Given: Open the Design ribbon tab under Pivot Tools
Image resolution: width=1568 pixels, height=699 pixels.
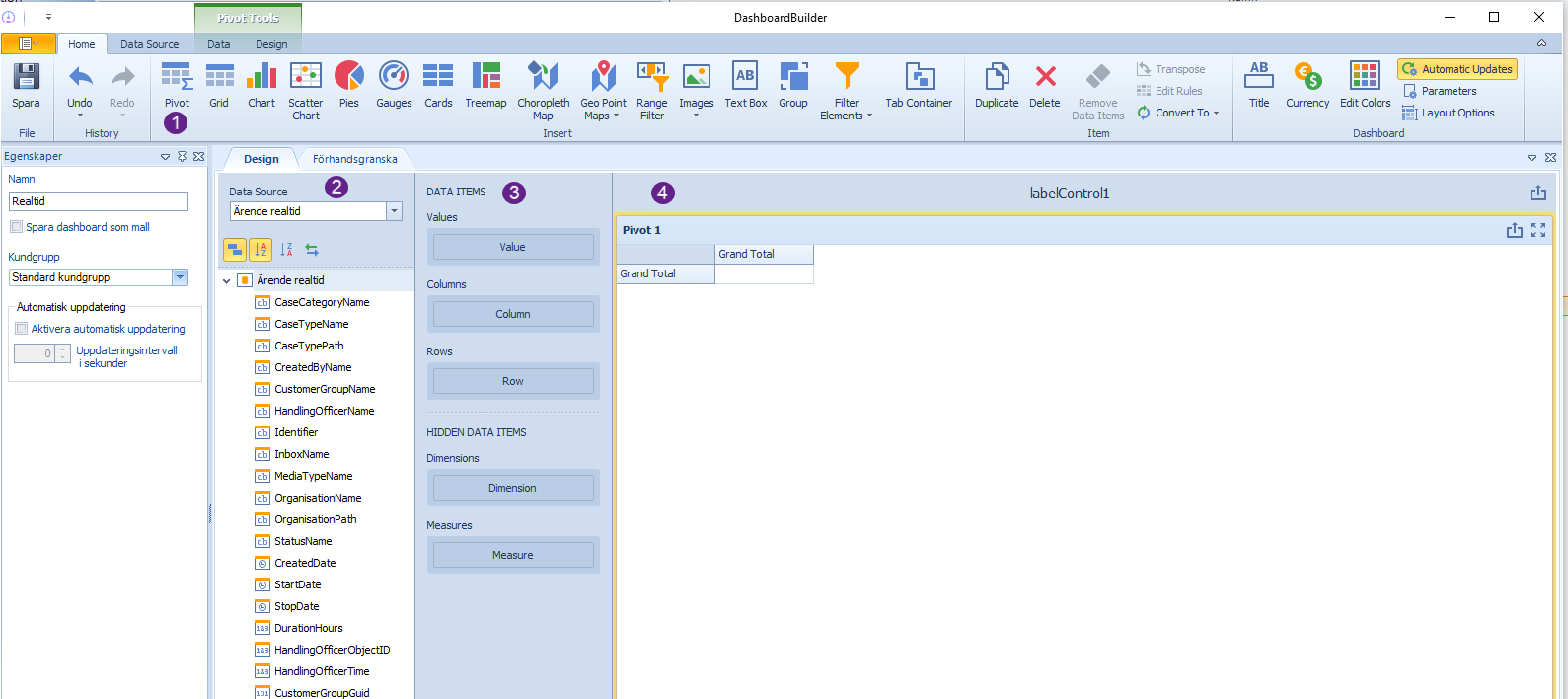Looking at the screenshot, I should 271,44.
